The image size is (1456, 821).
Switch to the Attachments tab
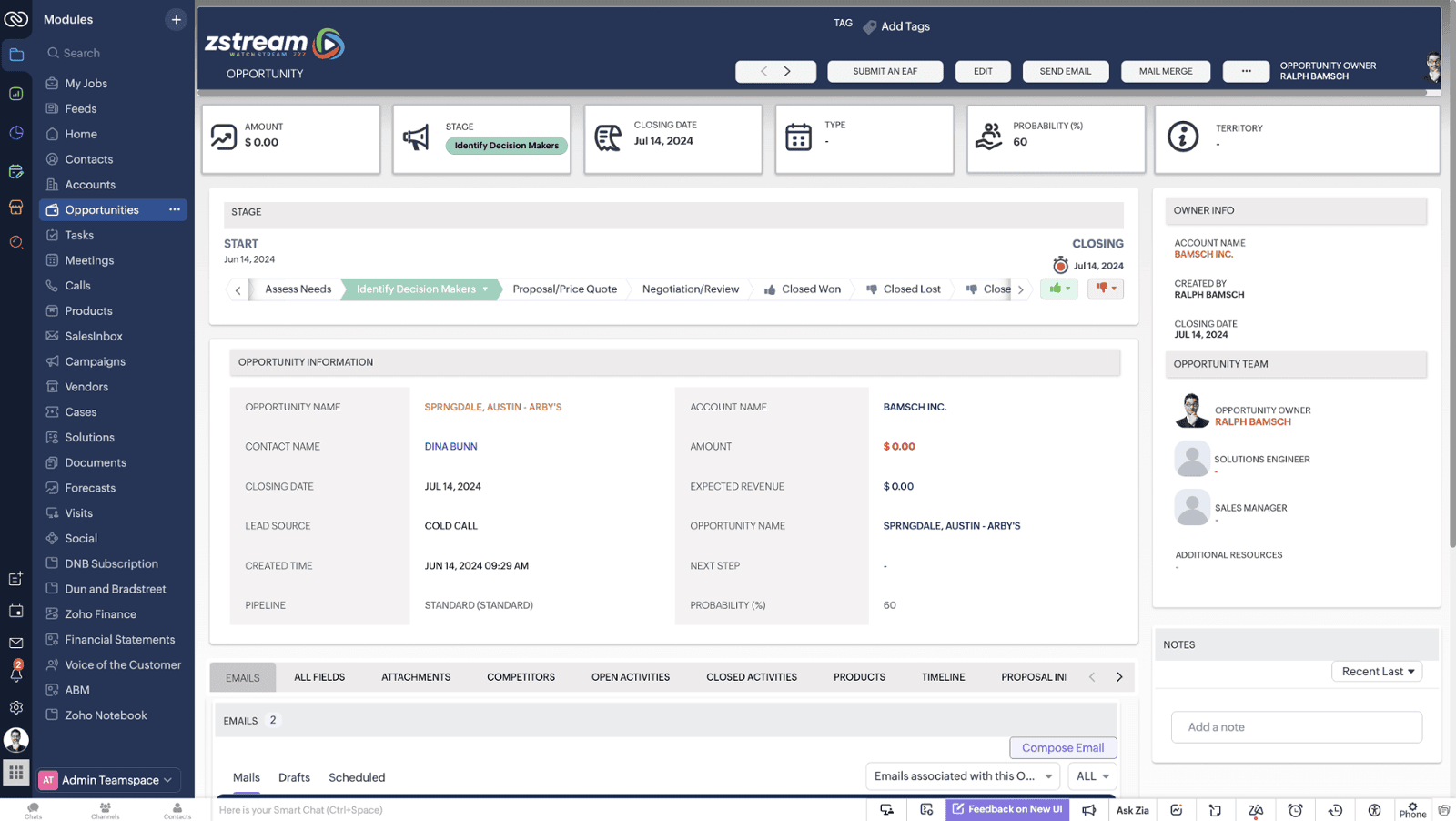(x=416, y=677)
